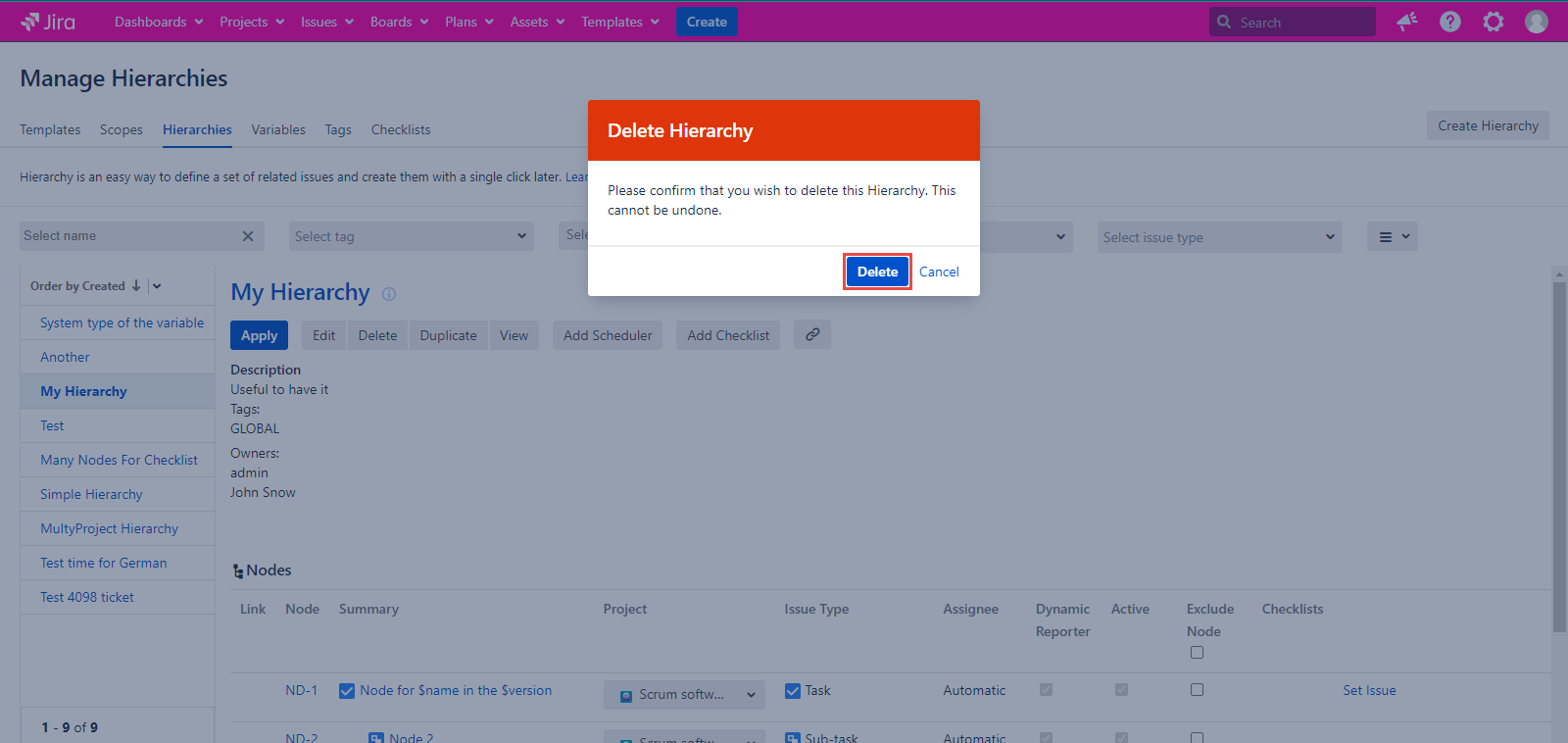Click the copy link icon button
This screenshot has width=1568, height=743.
coord(812,334)
